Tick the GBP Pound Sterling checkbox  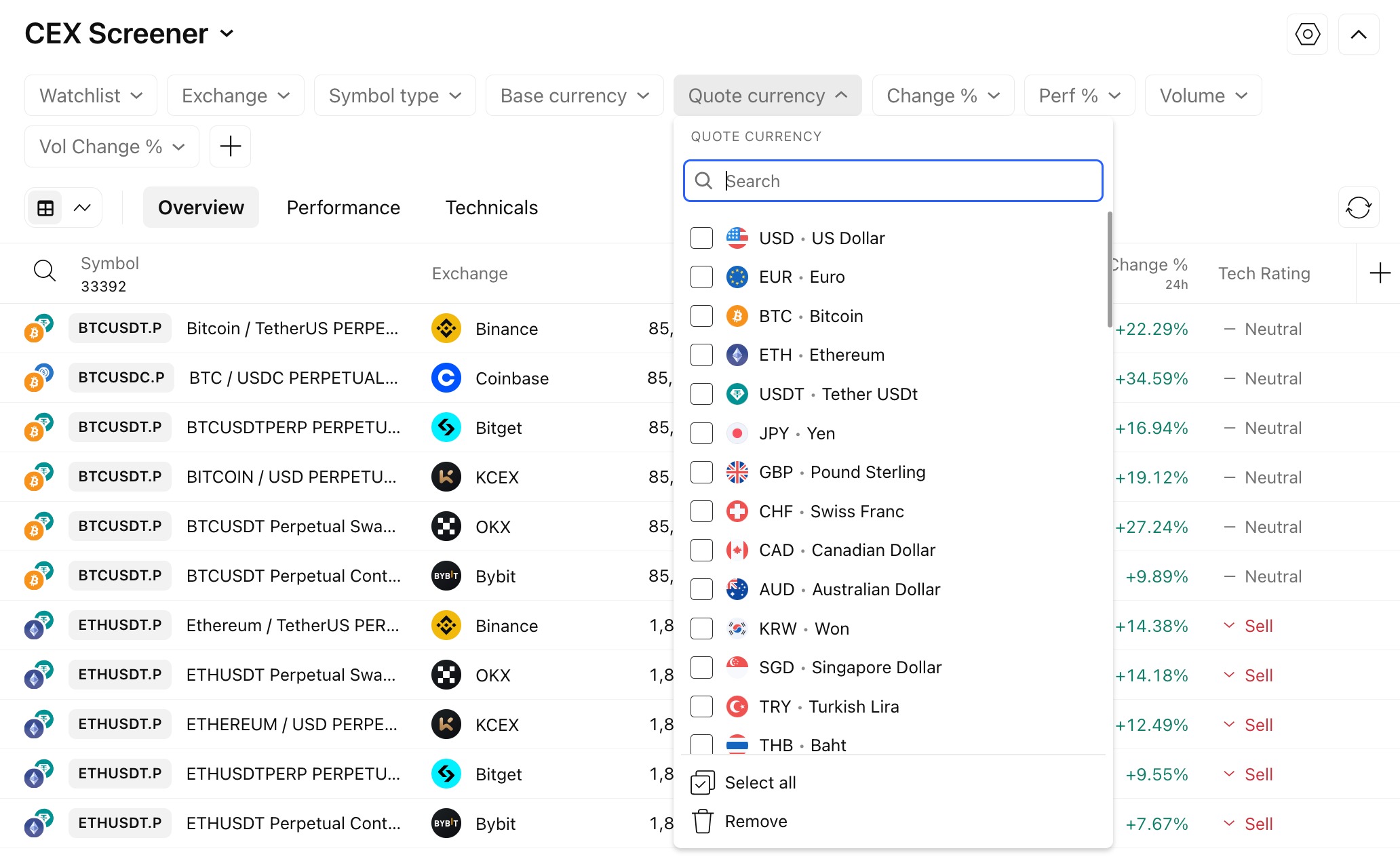click(701, 472)
